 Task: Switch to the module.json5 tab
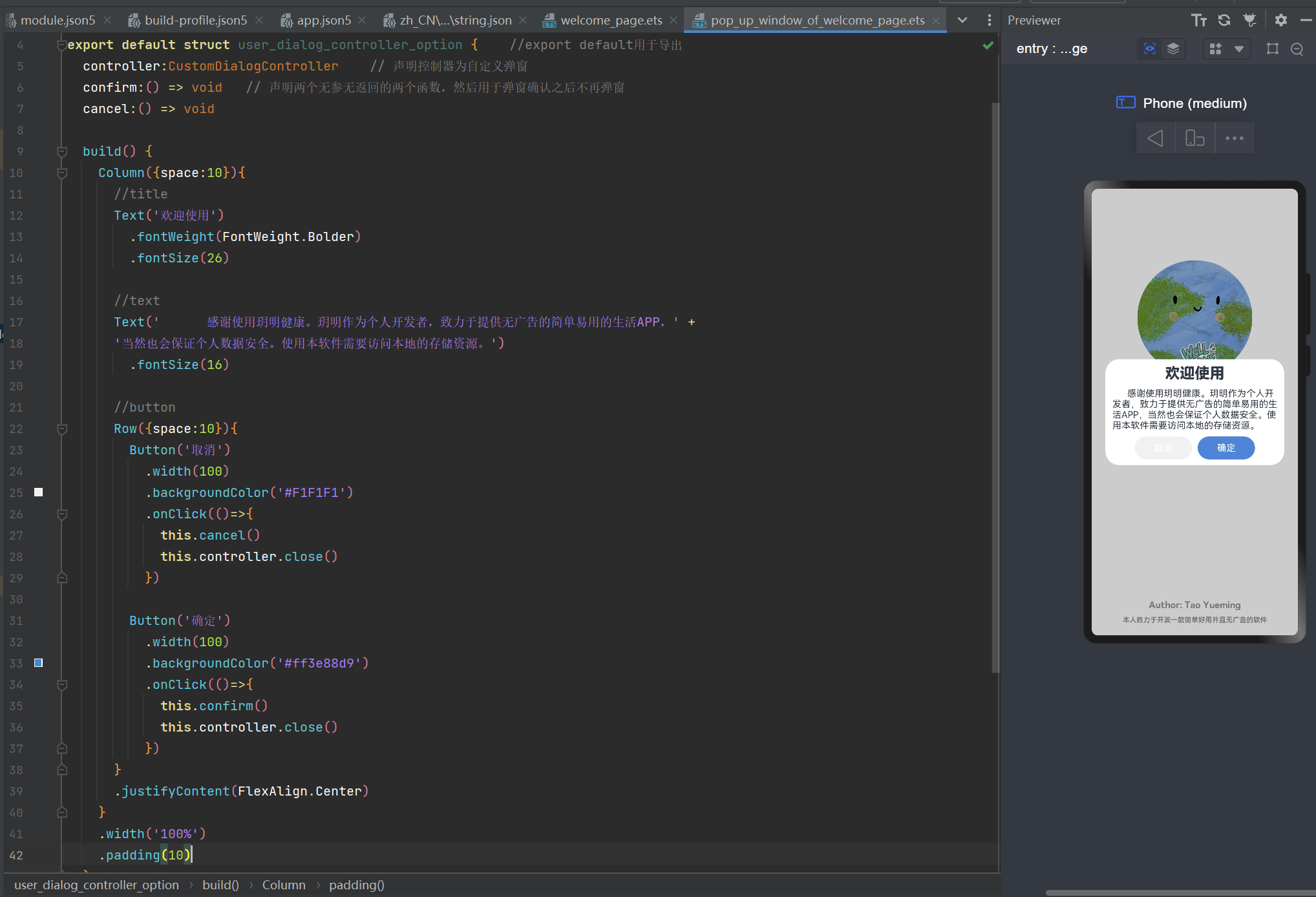point(57,21)
